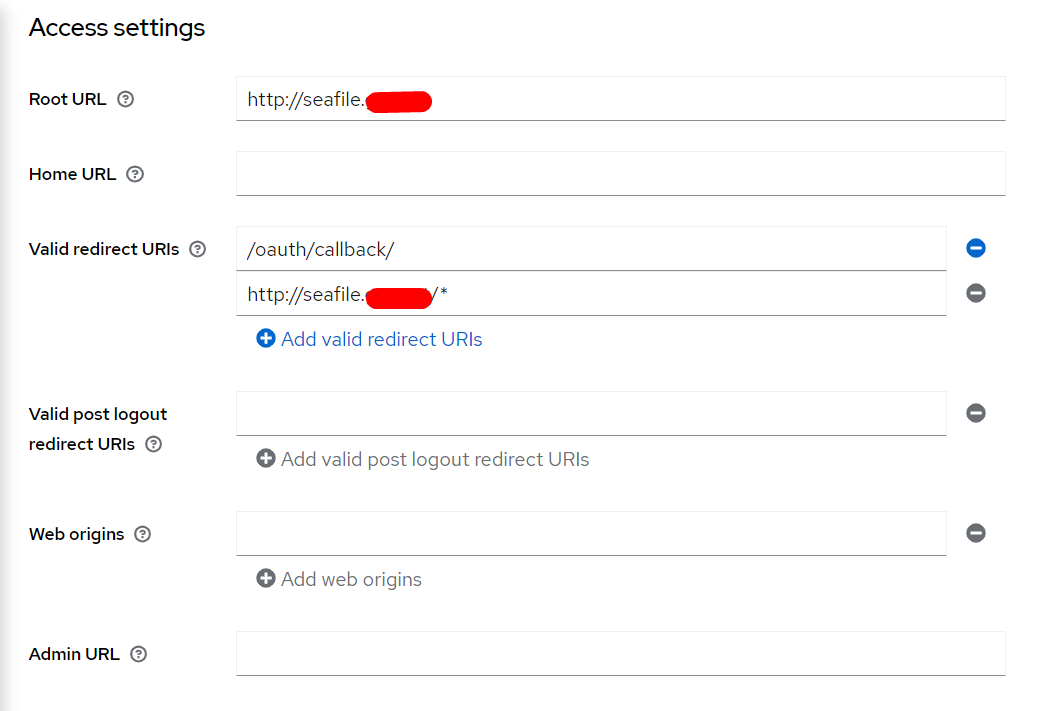Click the Web origins help icon
The image size is (1052, 711).
143,534
